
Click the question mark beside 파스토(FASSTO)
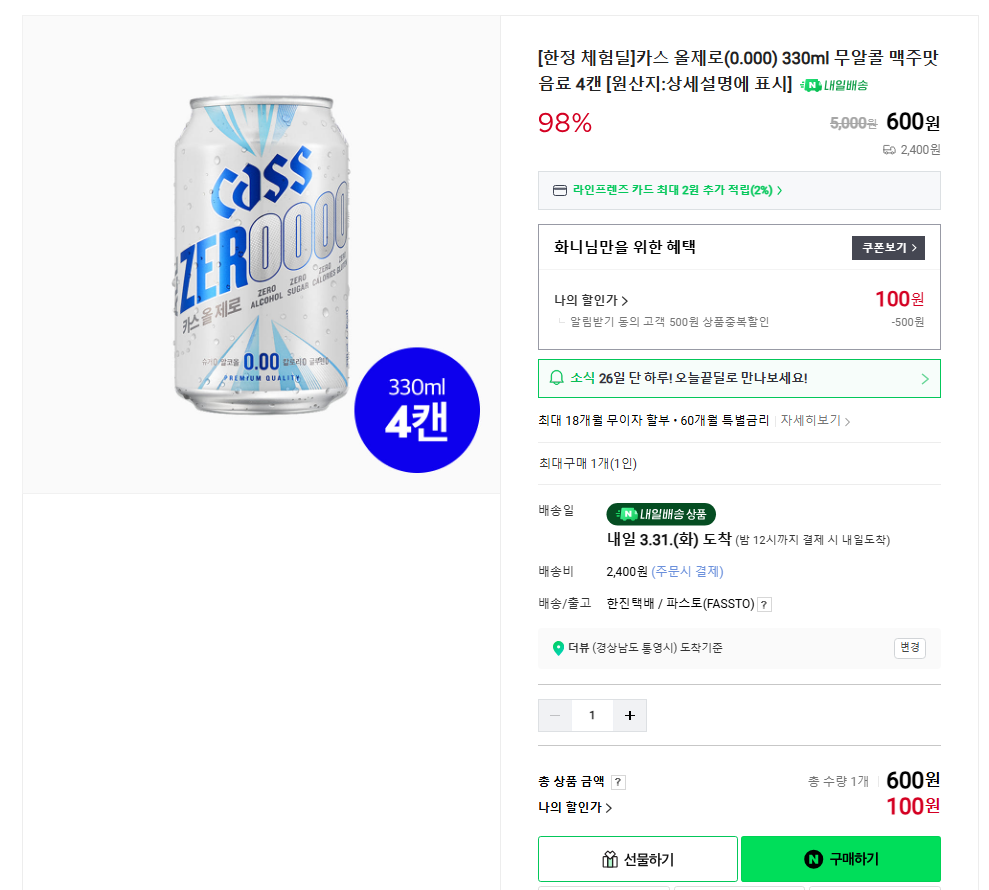click(x=764, y=604)
